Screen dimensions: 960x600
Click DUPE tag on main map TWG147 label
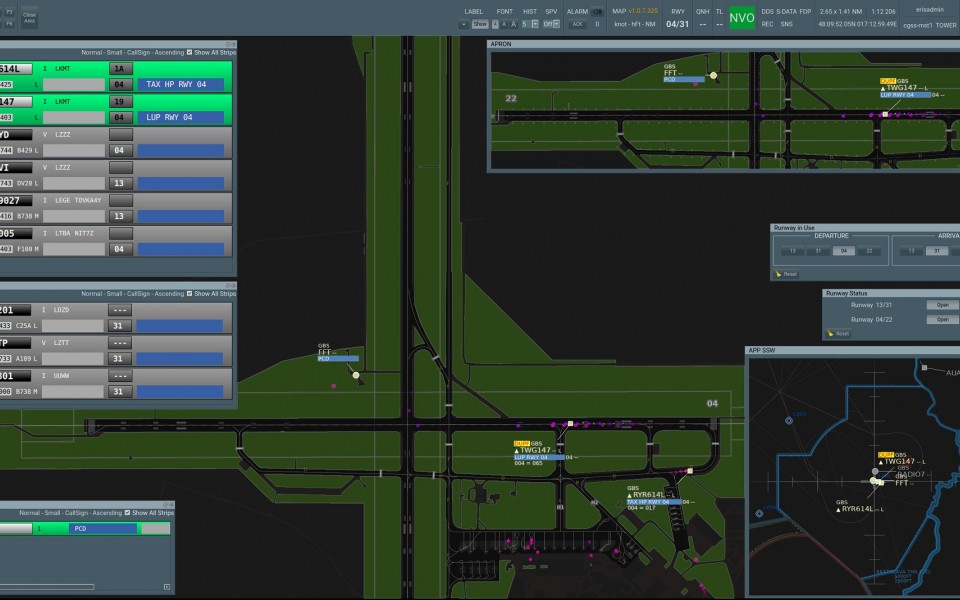521,443
